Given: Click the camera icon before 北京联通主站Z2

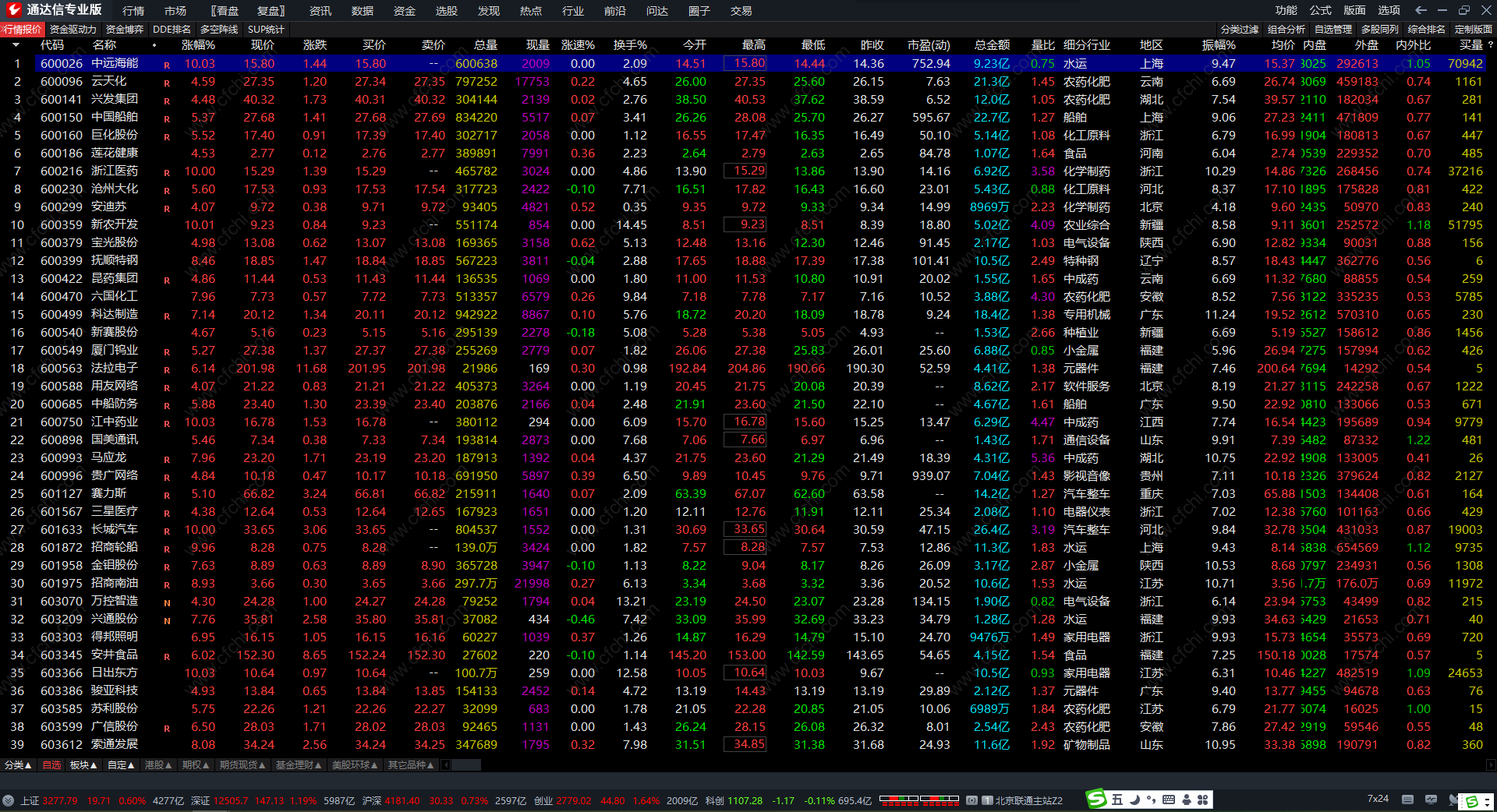Looking at the screenshot, I should (972, 800).
